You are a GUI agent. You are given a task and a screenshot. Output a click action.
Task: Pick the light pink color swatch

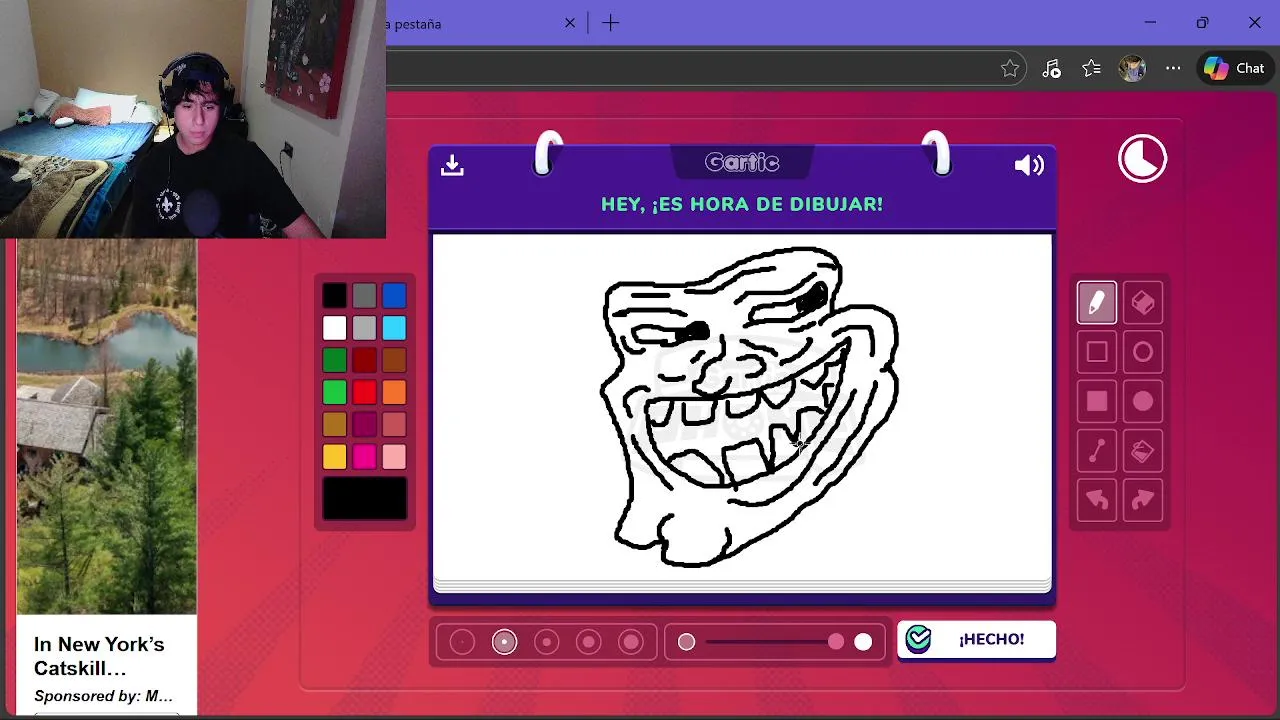[x=394, y=457]
